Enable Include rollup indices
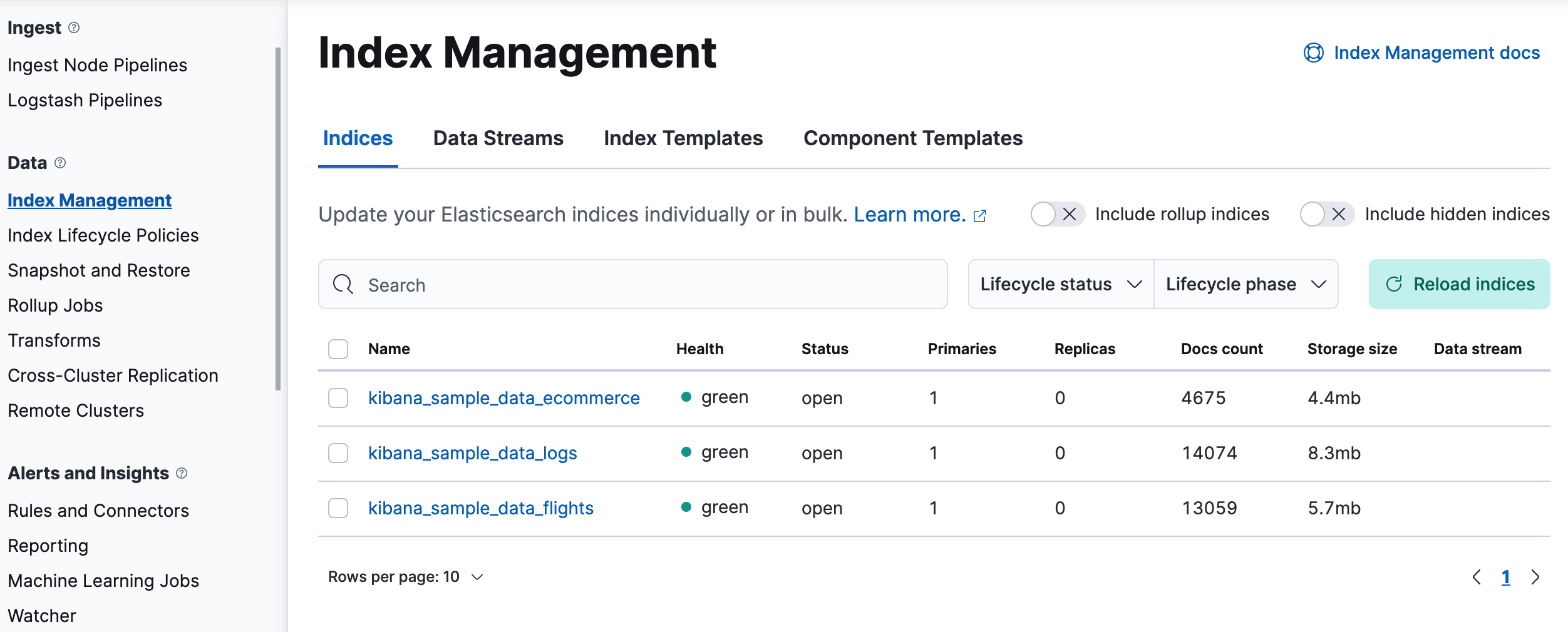The height and width of the screenshot is (632, 1568). point(1056,214)
